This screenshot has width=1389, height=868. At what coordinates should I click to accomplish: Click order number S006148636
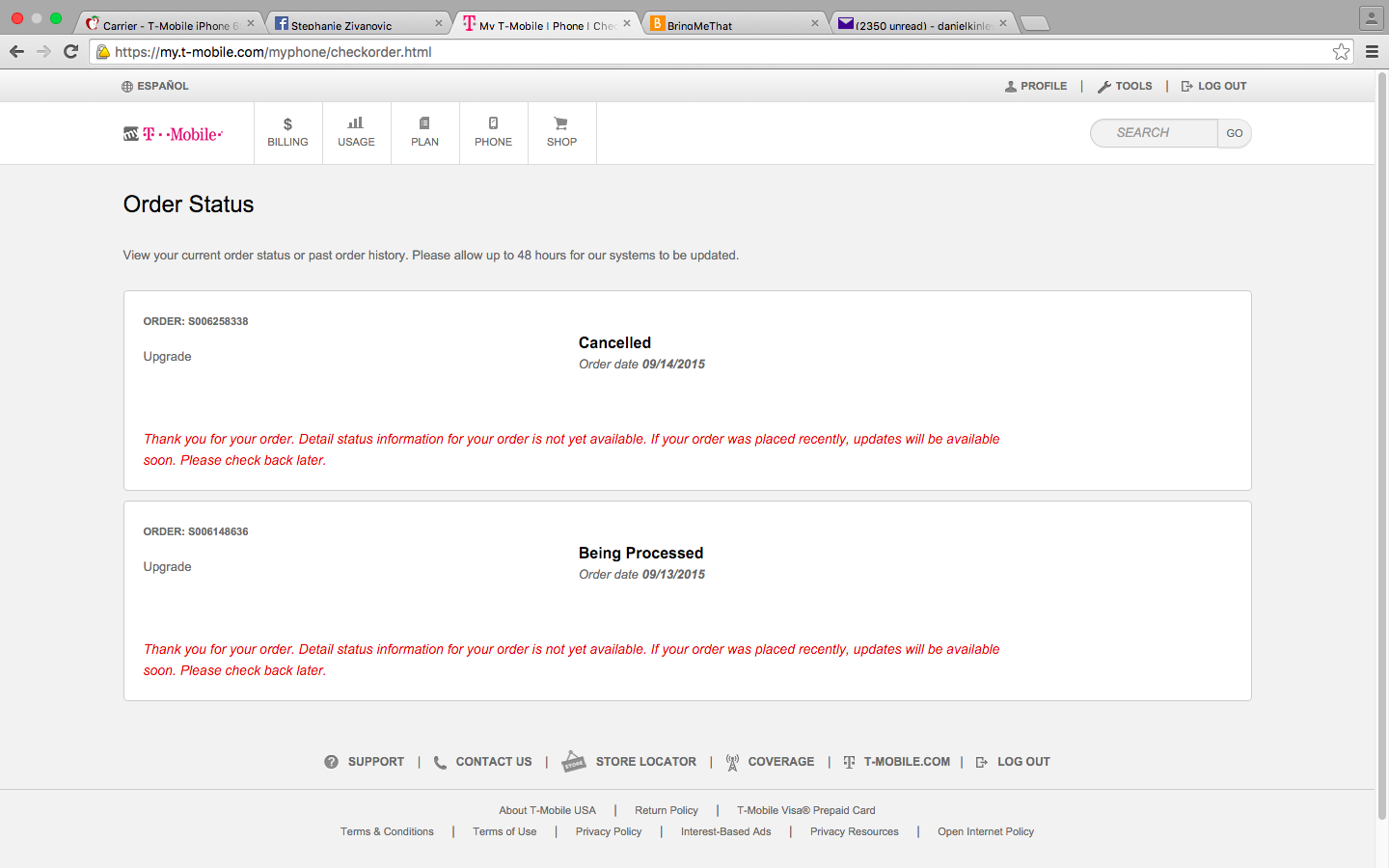click(x=218, y=531)
